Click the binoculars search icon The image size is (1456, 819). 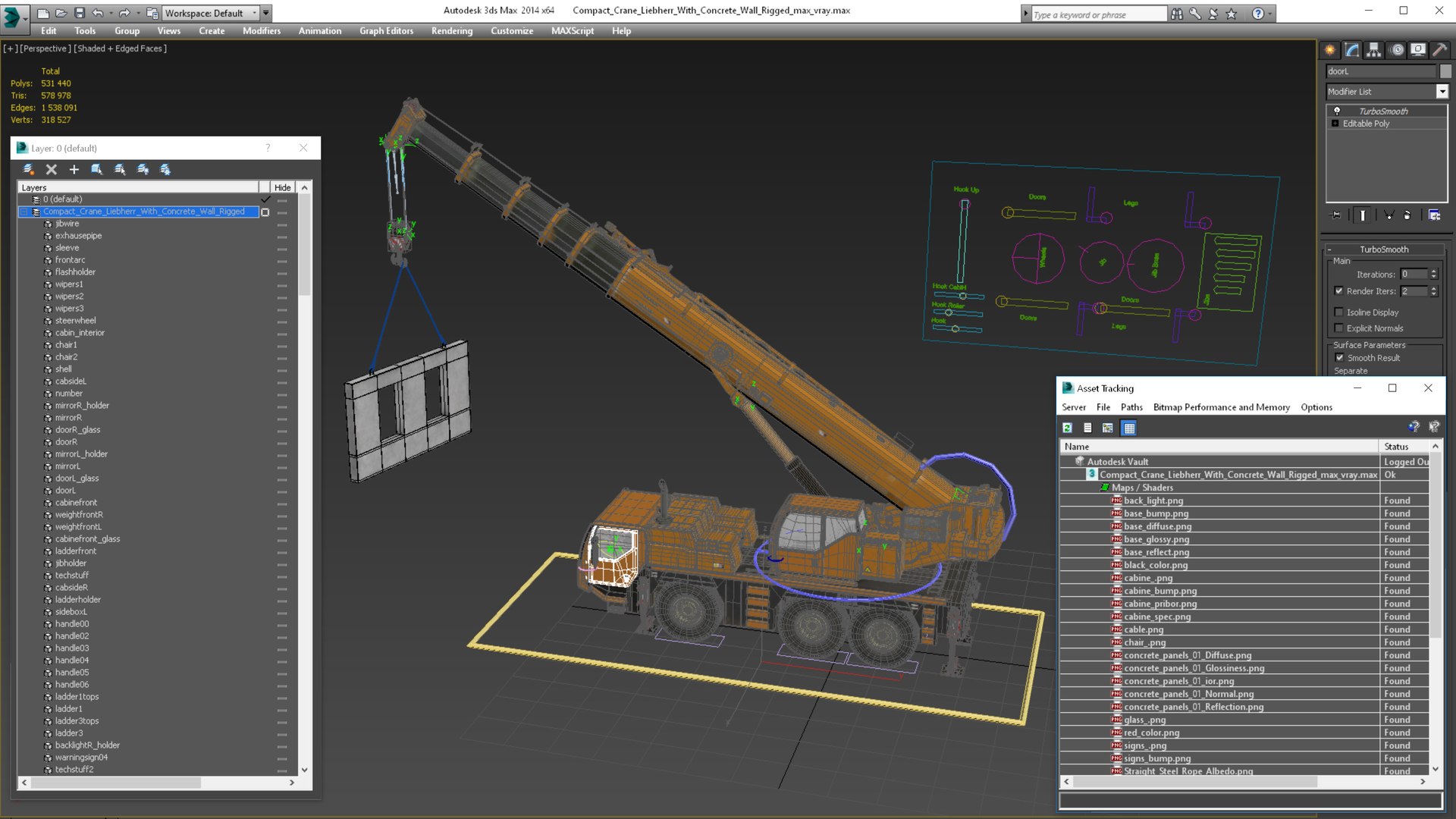[1177, 14]
